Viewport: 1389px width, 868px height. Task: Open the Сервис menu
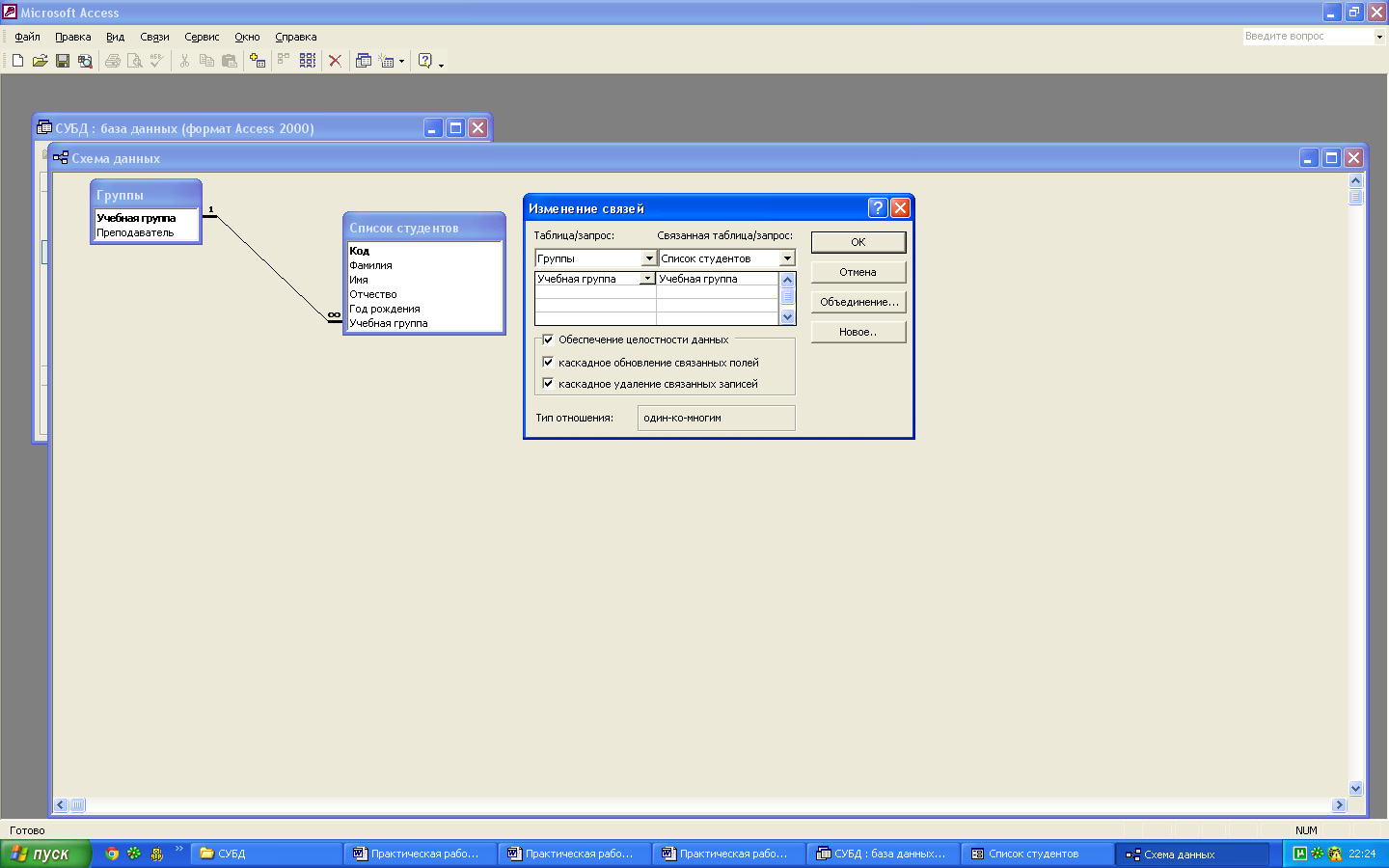pyautogui.click(x=202, y=37)
